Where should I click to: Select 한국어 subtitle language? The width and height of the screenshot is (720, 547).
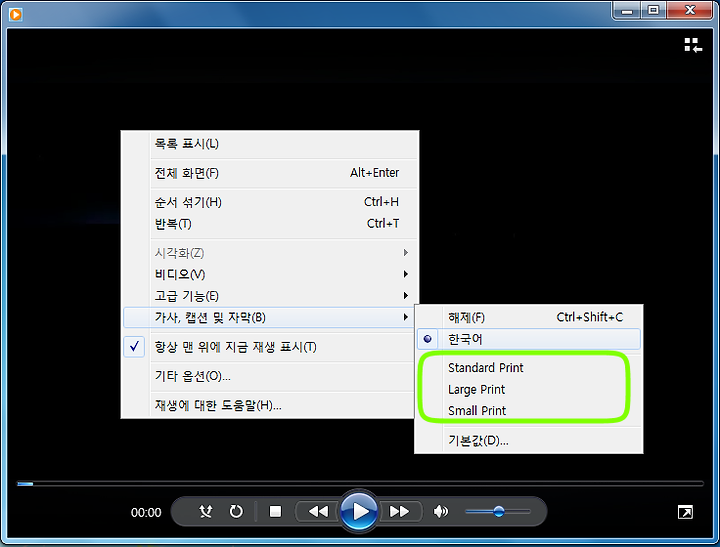[x=529, y=339]
